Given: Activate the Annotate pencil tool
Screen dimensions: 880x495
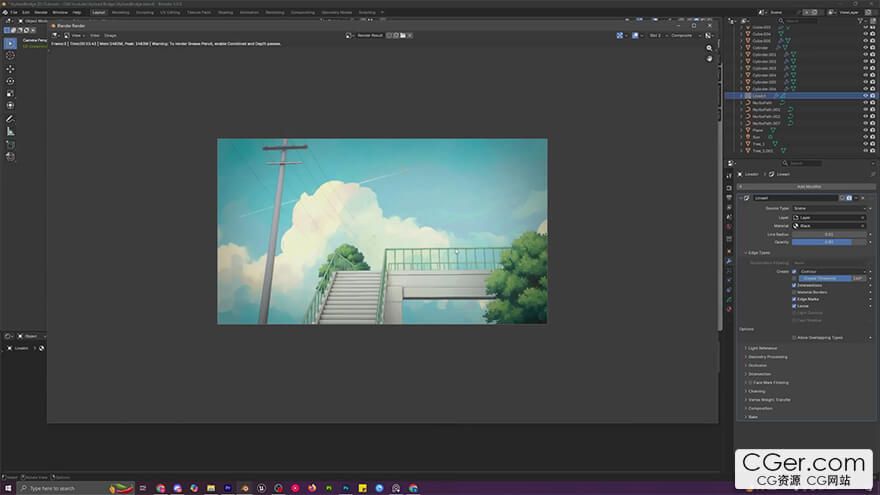Looking at the screenshot, I should coord(11,118).
